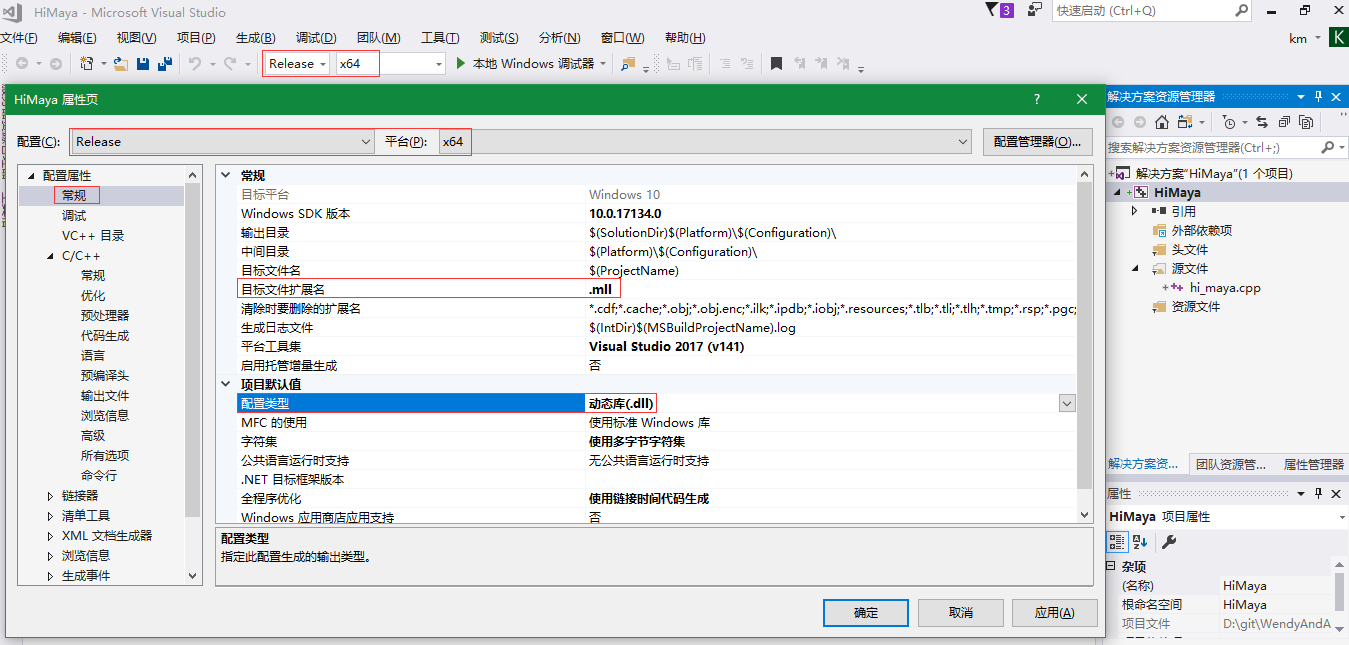The image size is (1349, 645).
Task: Collapse the 源文件 folder in Solution Explorer
Action: point(1134,268)
